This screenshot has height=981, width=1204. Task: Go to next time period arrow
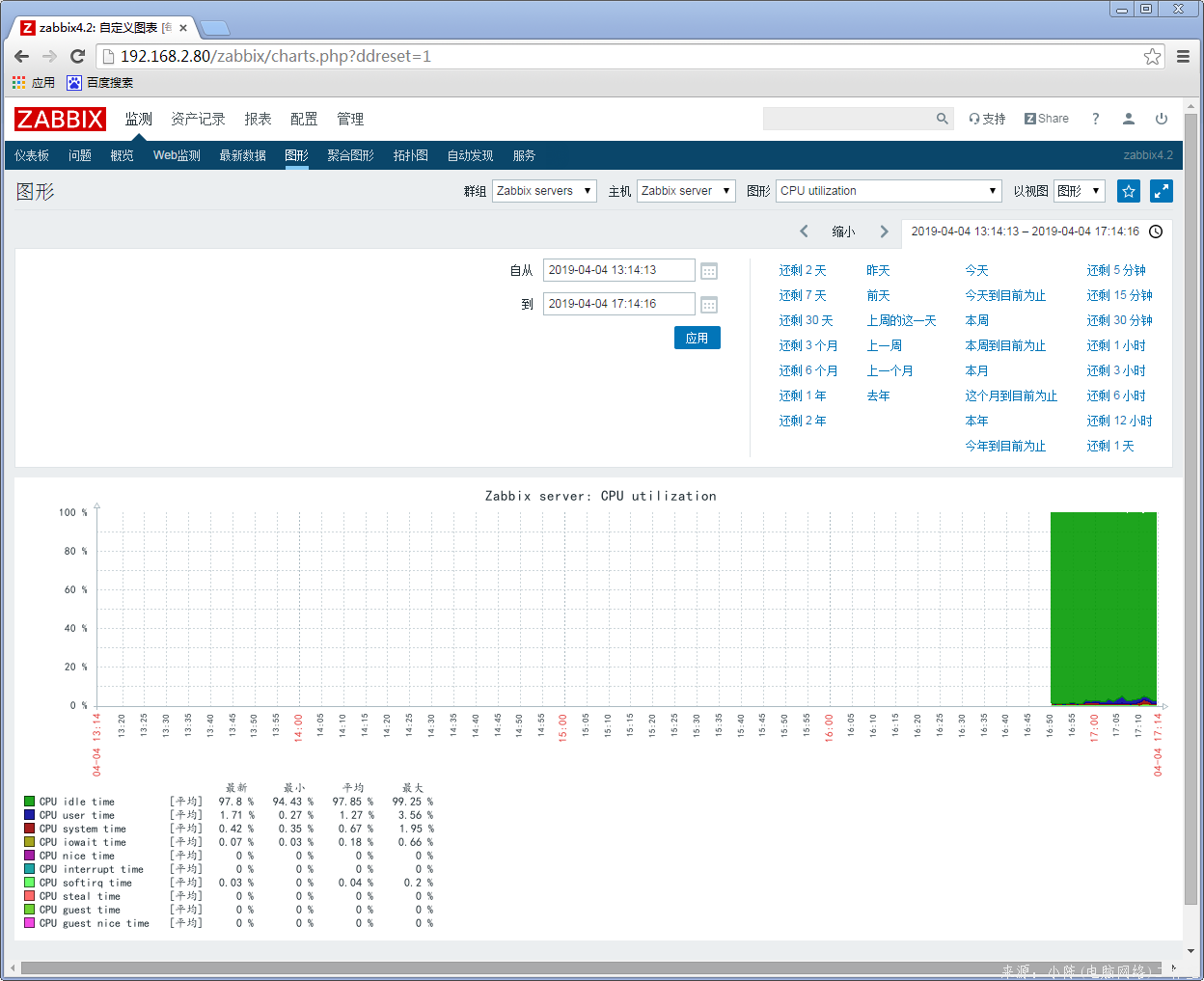click(884, 232)
